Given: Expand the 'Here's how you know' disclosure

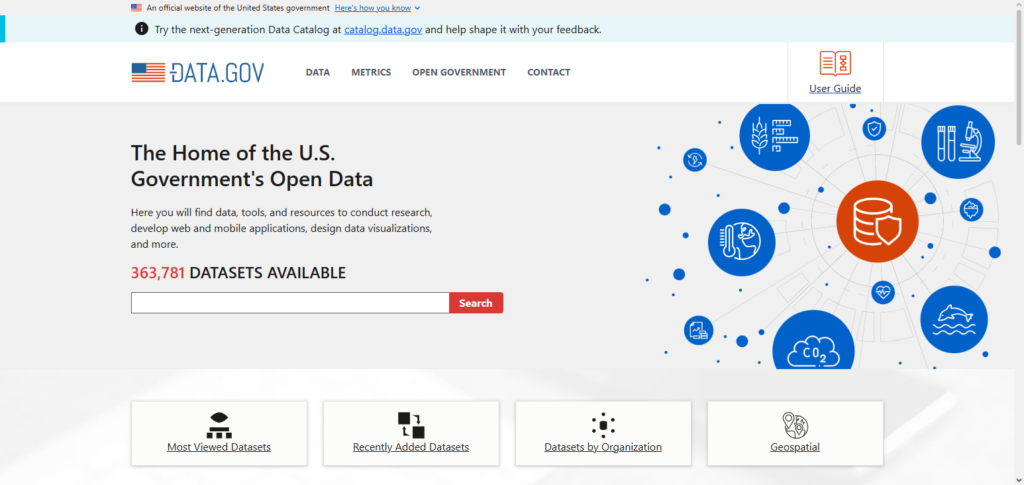Looking at the screenshot, I should (x=377, y=8).
